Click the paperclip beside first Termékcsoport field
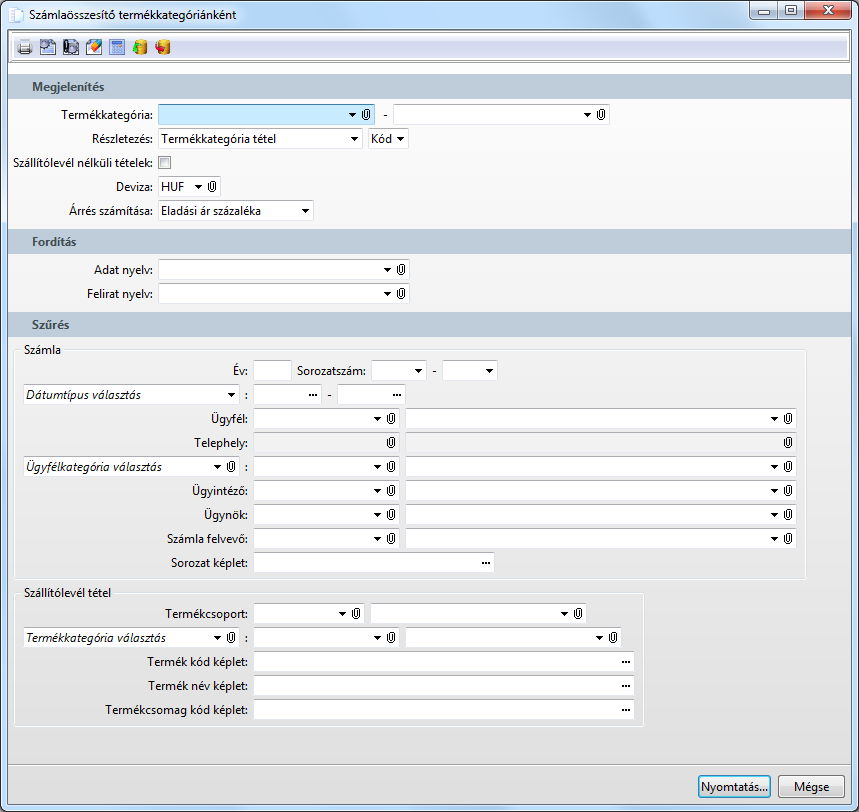Viewport: 859px width, 812px height. coord(356,613)
